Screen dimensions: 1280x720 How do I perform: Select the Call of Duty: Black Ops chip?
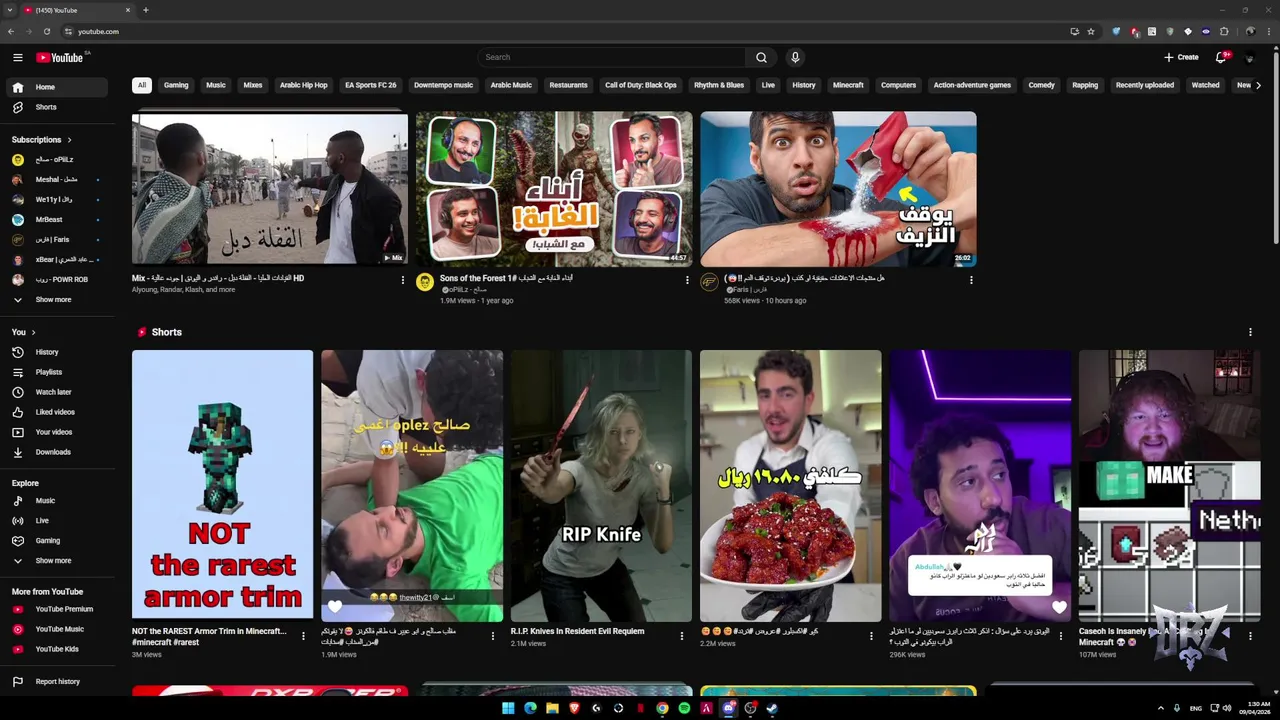[641, 85]
